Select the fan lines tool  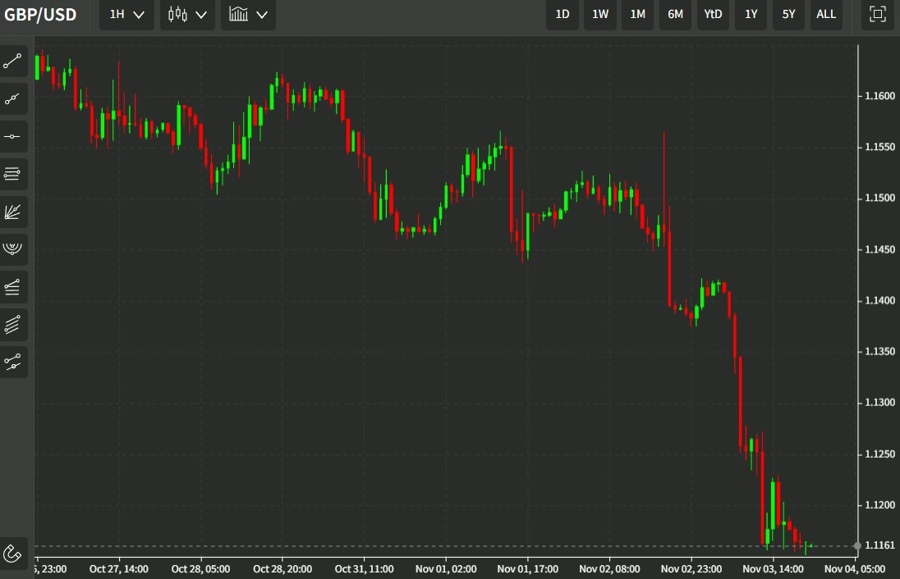click(13, 212)
